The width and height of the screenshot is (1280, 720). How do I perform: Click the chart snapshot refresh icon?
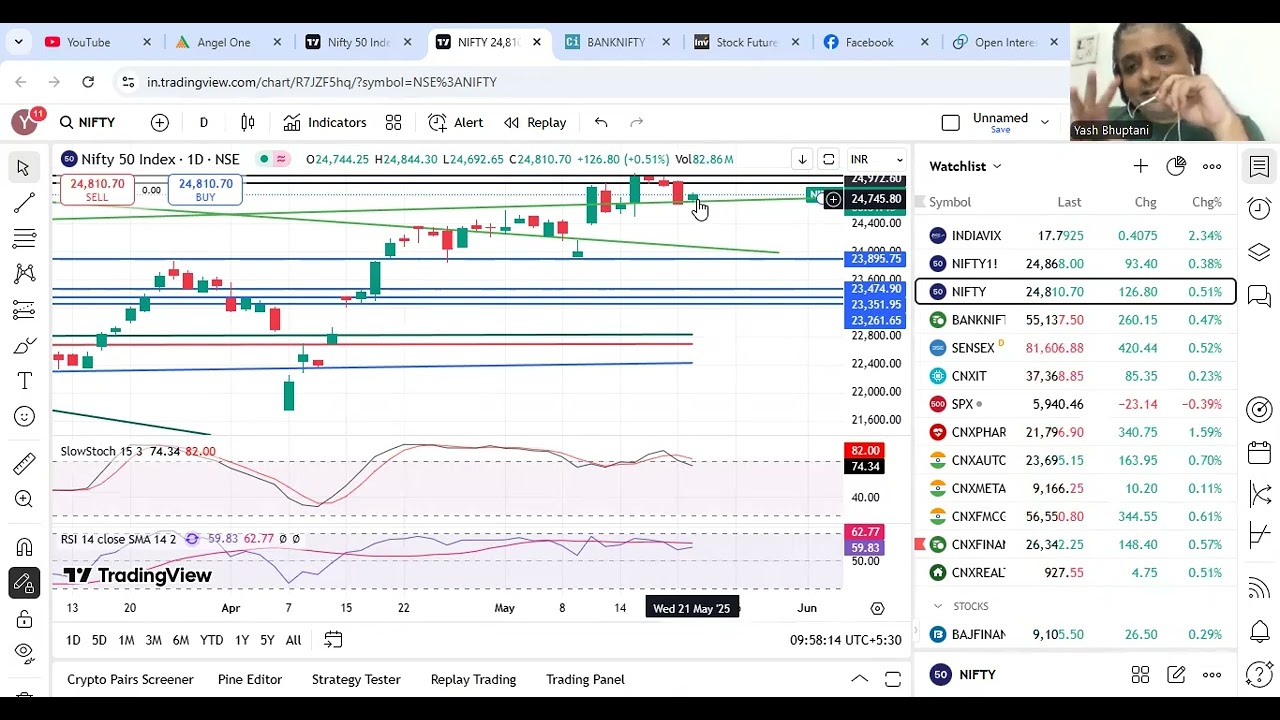828,159
